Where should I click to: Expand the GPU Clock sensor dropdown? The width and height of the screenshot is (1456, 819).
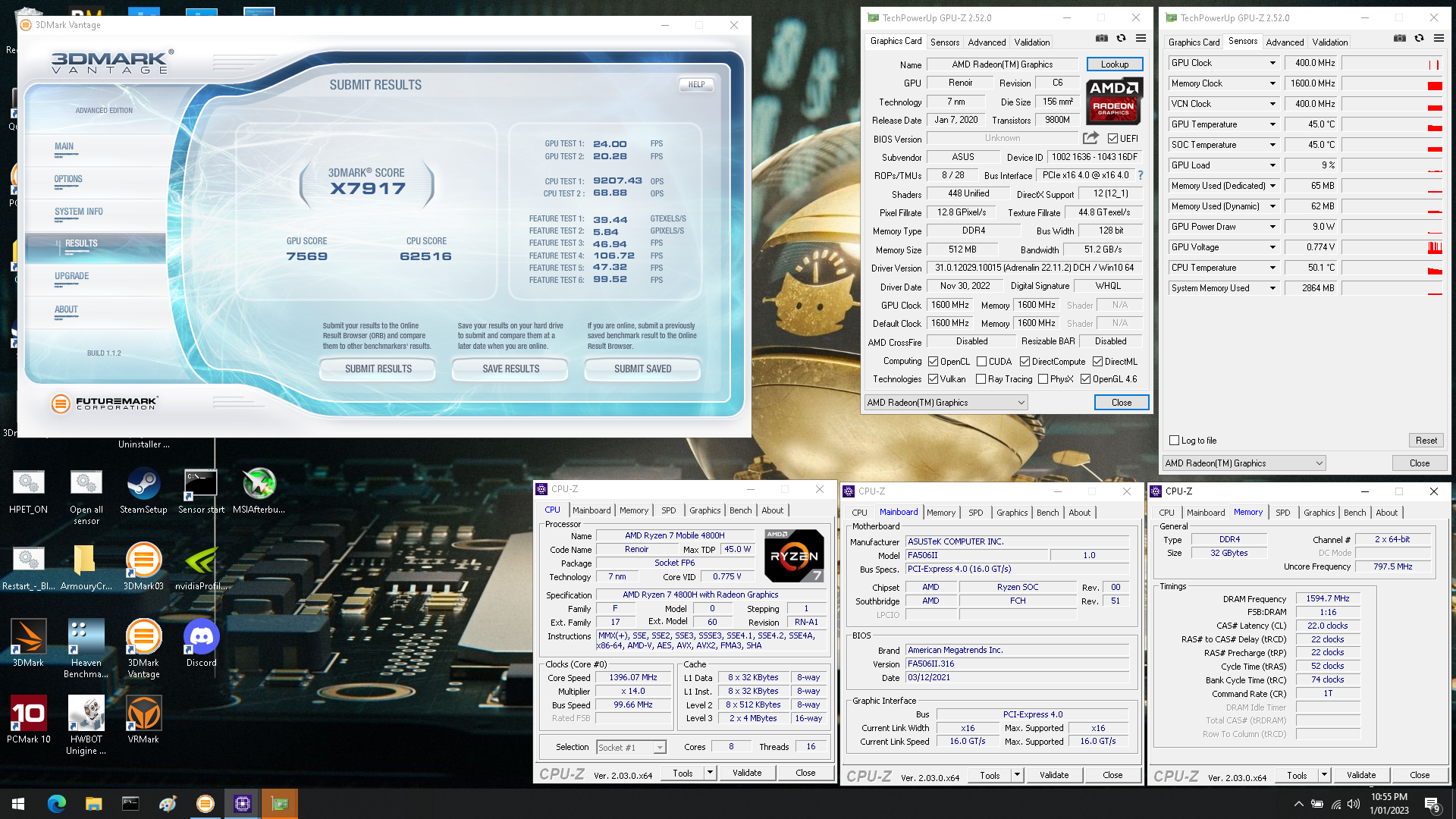click(x=1272, y=63)
